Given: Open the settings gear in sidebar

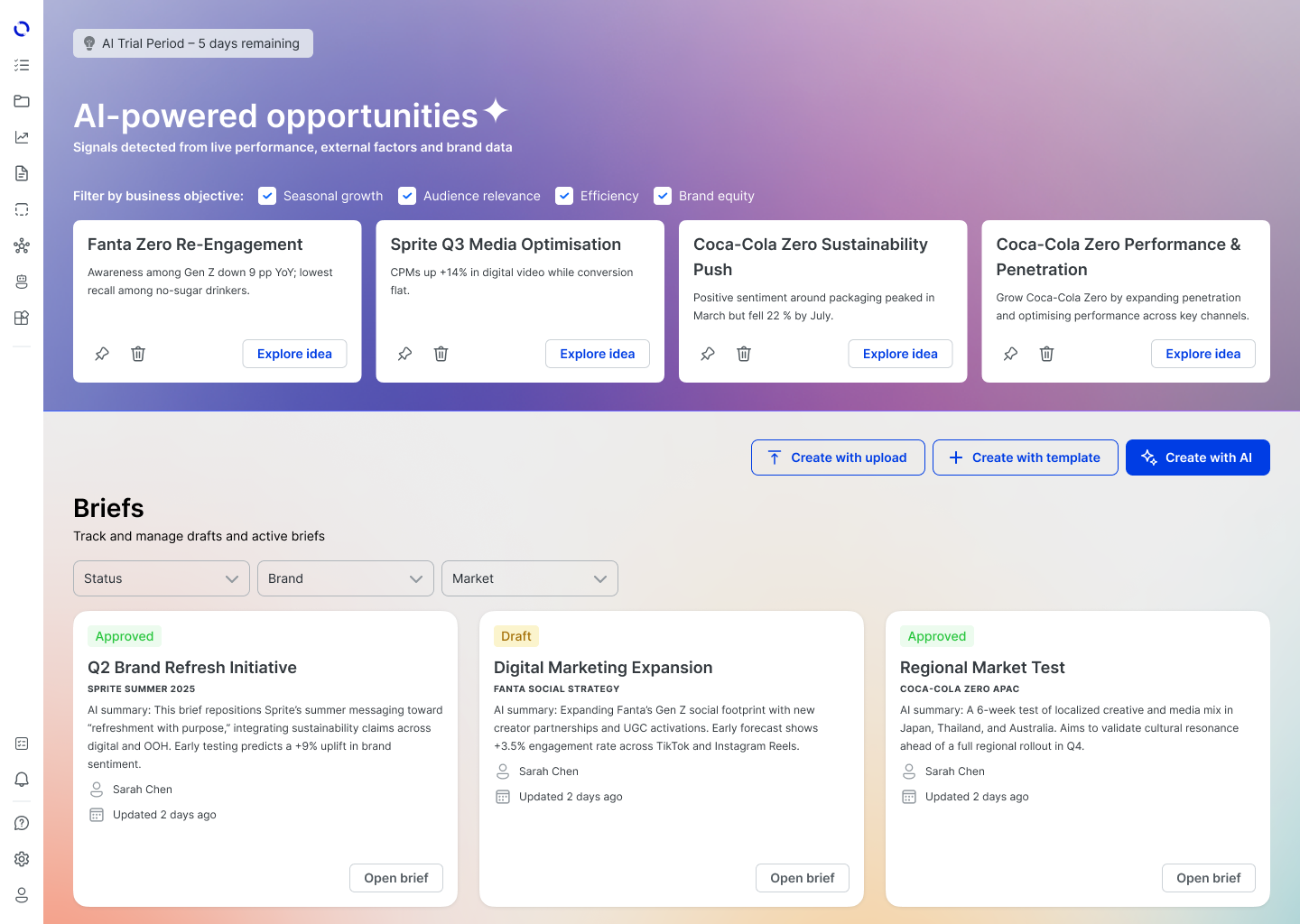Looking at the screenshot, I should (x=22, y=859).
